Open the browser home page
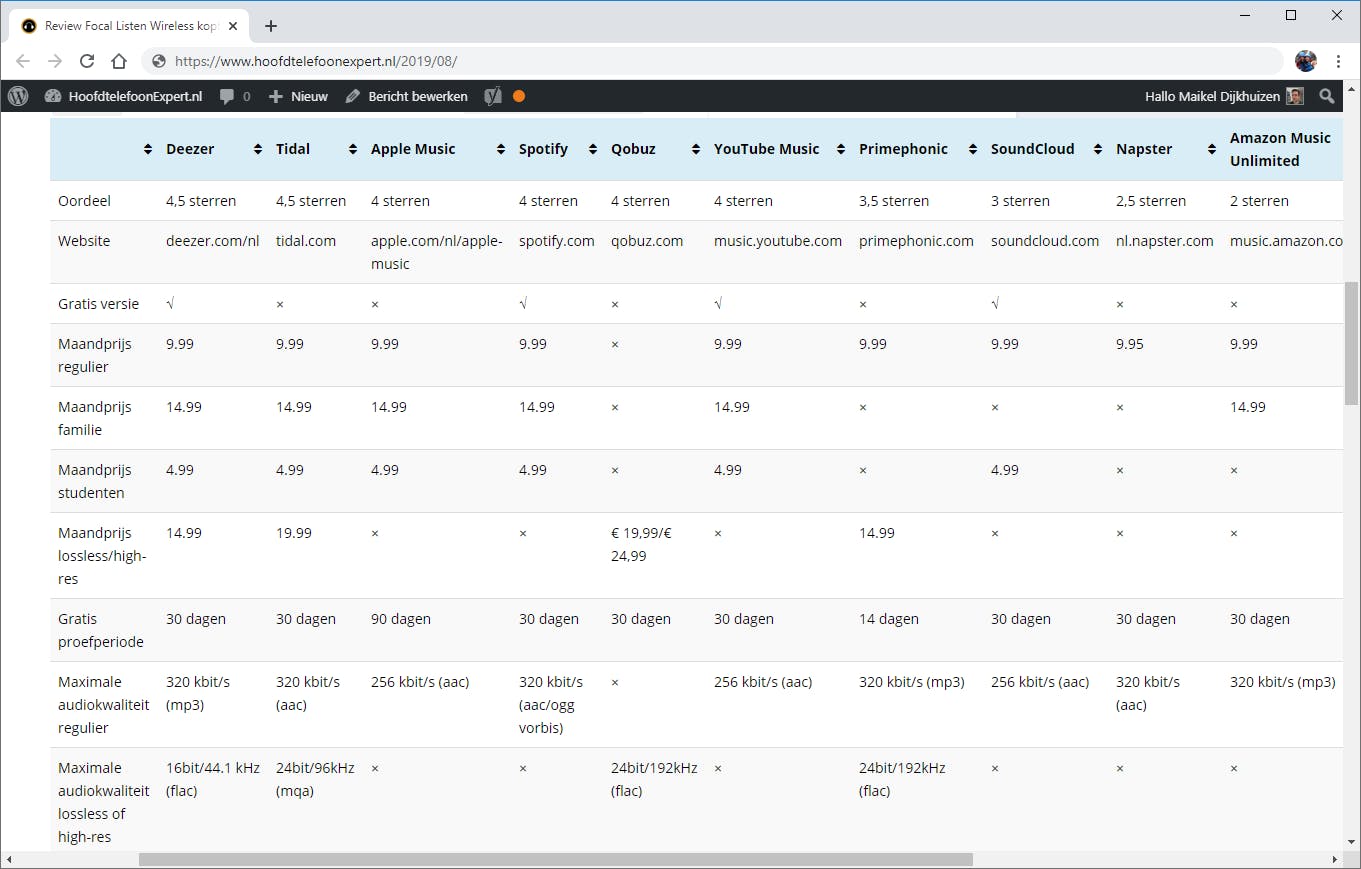Viewport: 1361px width, 869px height. (x=119, y=61)
